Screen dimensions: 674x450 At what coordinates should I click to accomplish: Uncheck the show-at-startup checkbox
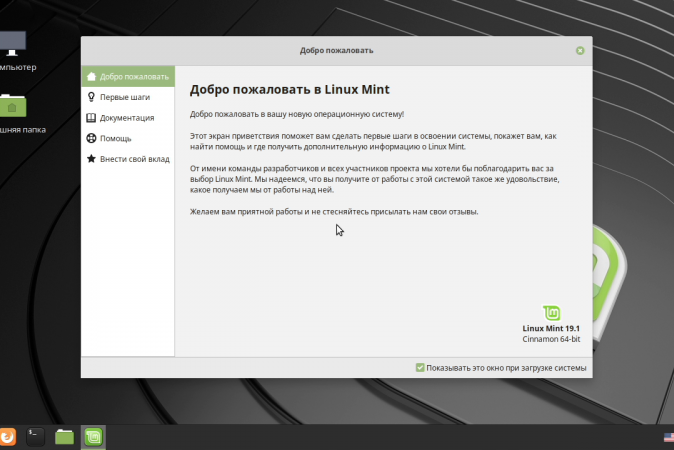420,368
